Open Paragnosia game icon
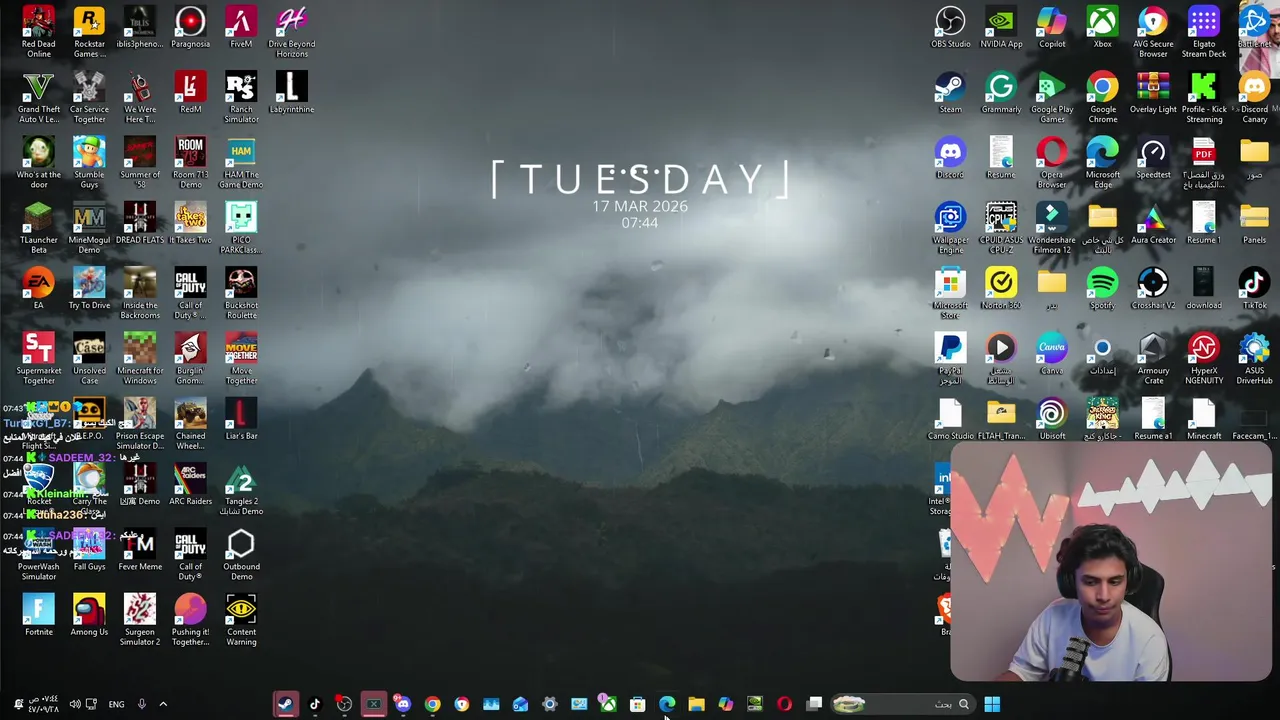 point(190,28)
